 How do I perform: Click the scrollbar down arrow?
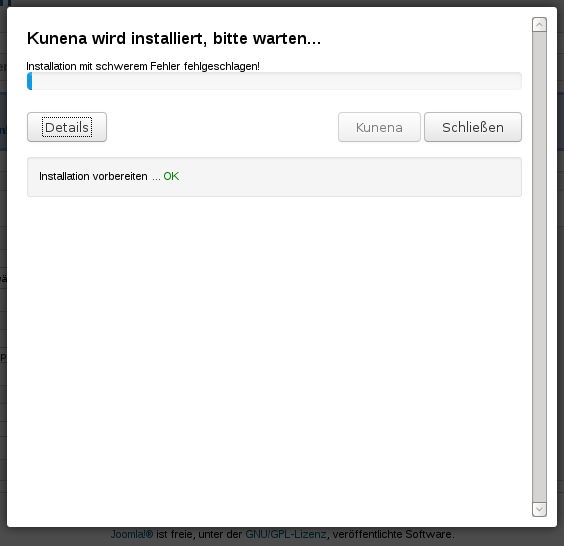[539, 509]
